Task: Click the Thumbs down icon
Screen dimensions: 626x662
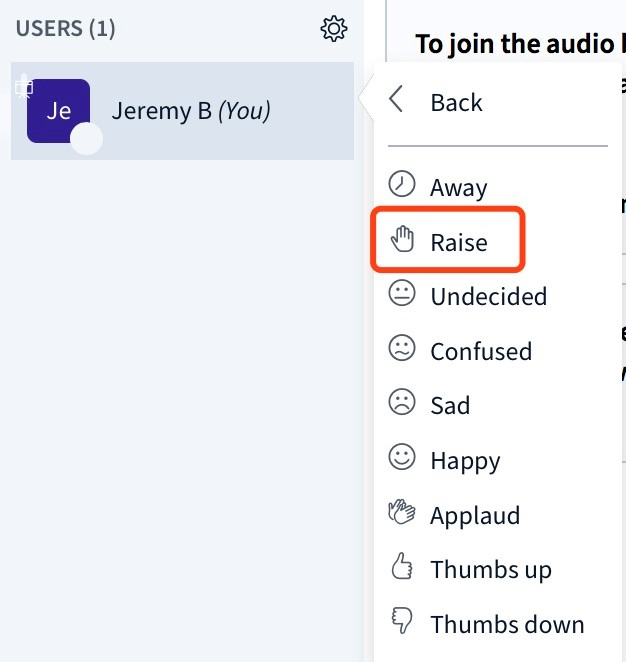Action: (402, 624)
